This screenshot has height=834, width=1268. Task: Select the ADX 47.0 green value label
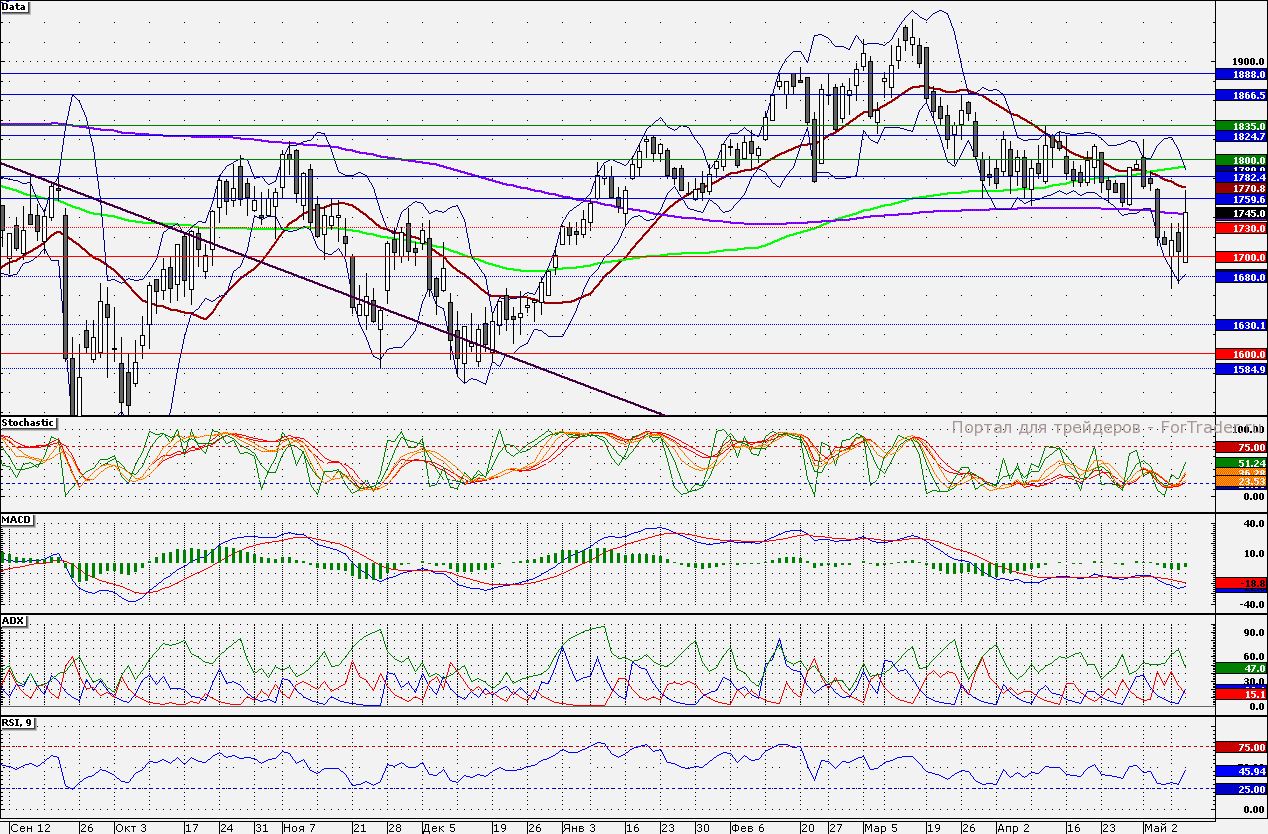[x=1241, y=668]
